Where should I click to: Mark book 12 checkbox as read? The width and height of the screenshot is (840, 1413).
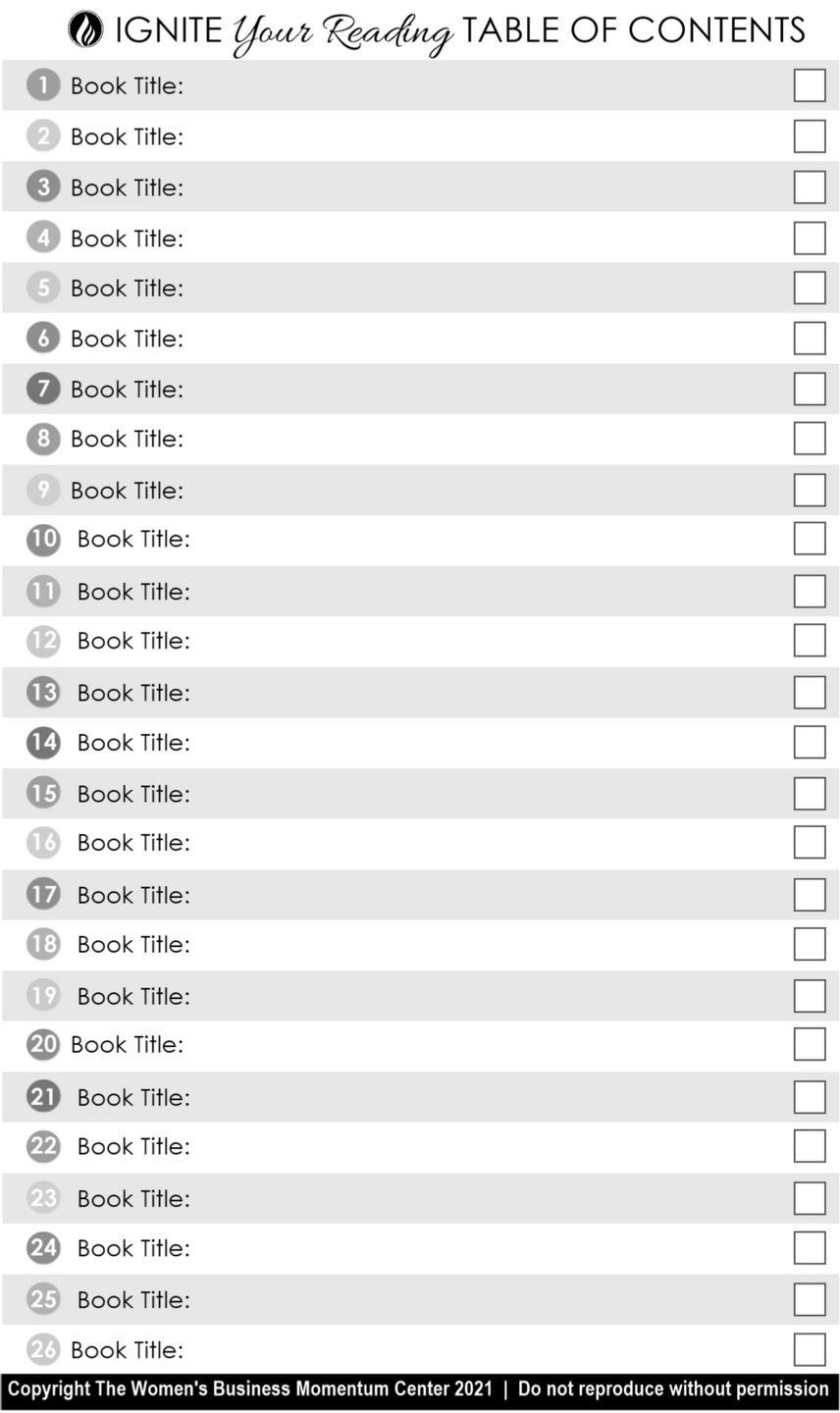(809, 640)
